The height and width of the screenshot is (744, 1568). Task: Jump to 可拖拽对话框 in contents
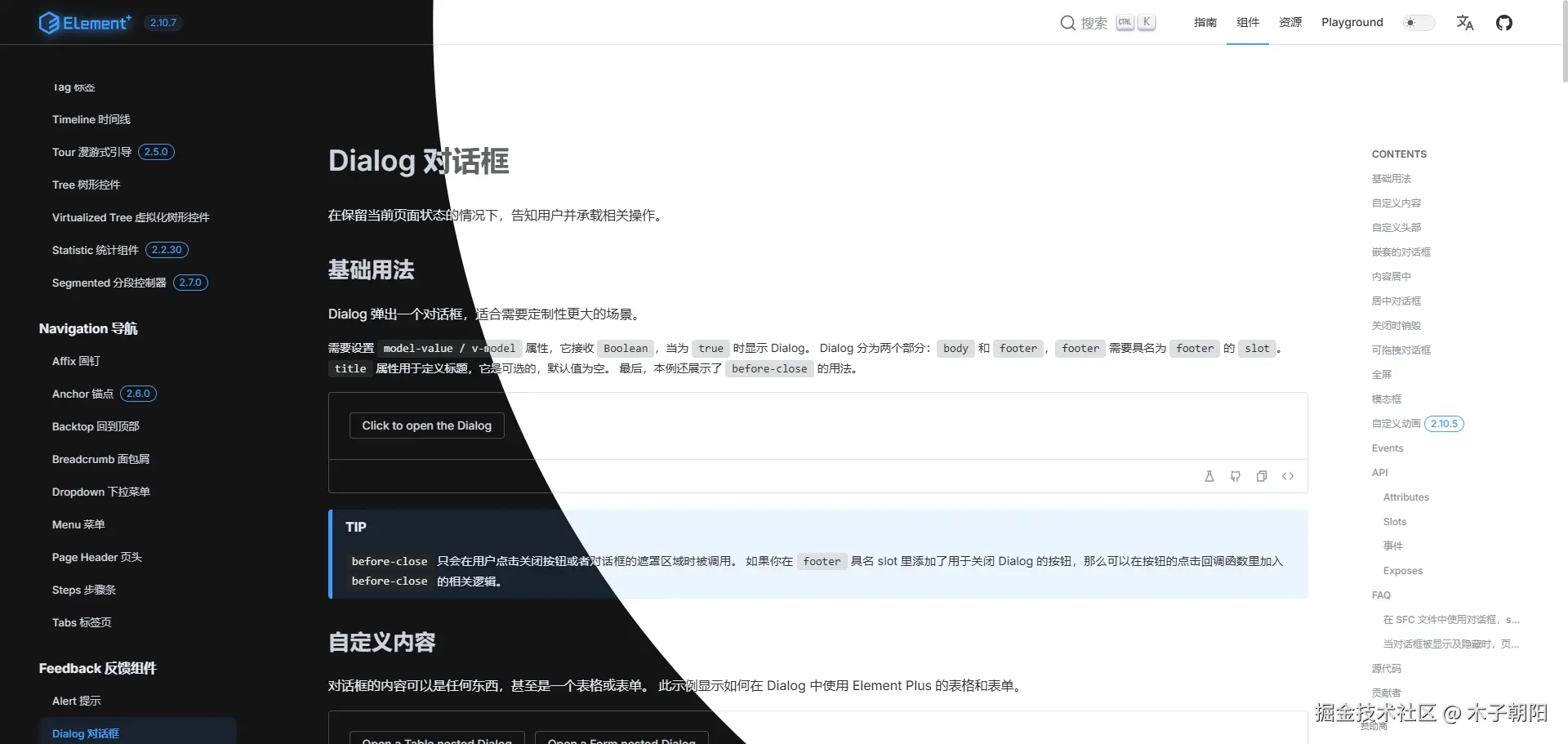tap(1401, 350)
